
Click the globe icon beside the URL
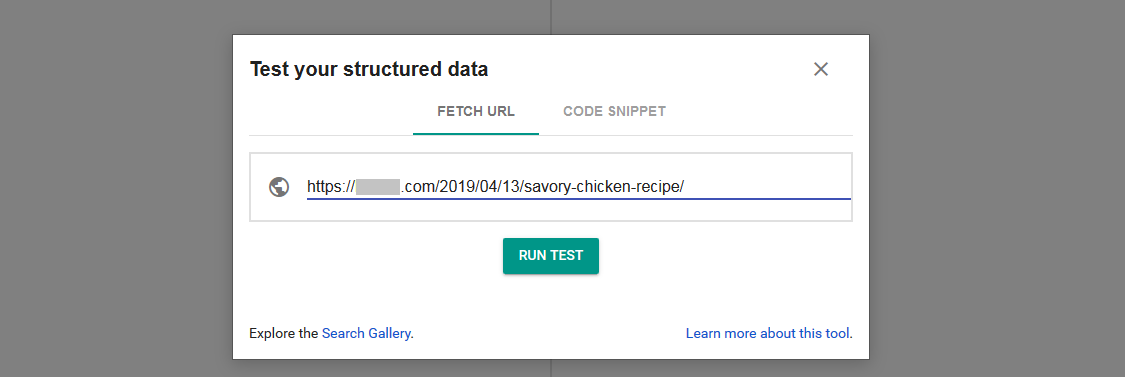click(279, 187)
